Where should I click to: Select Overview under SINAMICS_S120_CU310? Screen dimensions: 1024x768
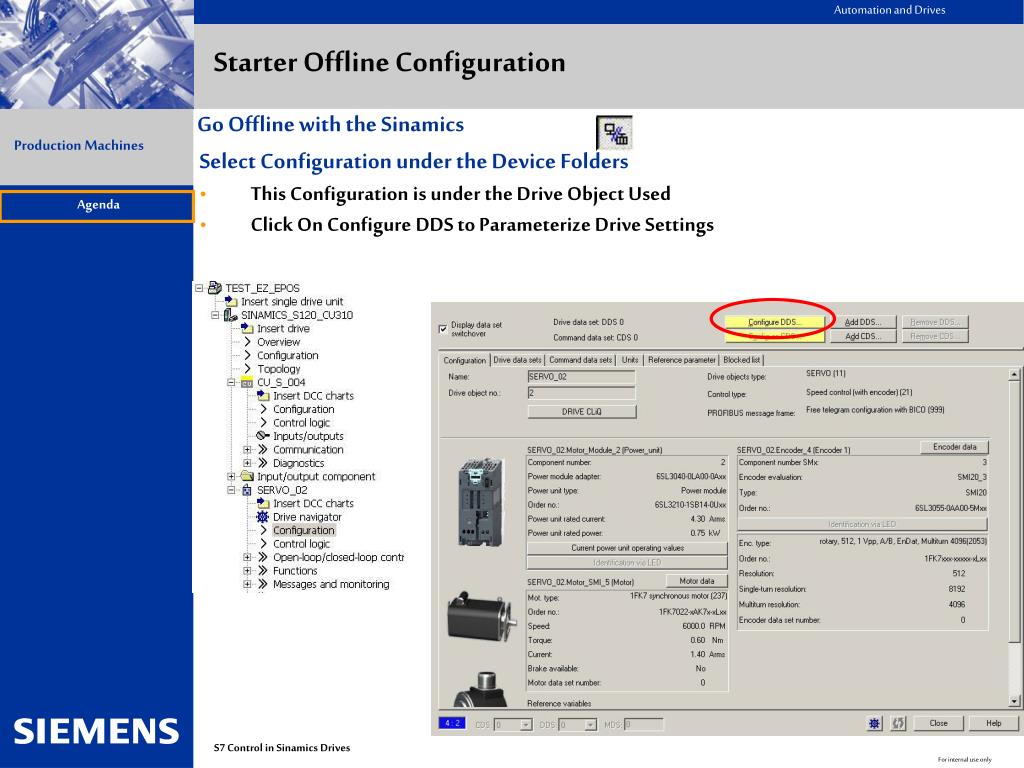(278, 342)
